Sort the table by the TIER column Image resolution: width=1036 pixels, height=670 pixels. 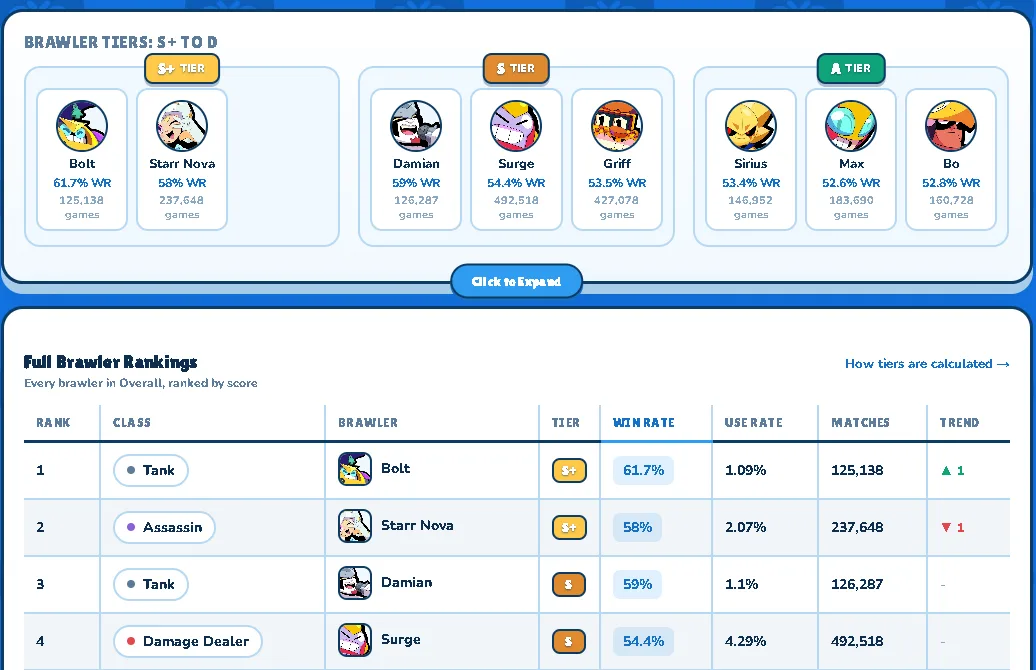566,422
